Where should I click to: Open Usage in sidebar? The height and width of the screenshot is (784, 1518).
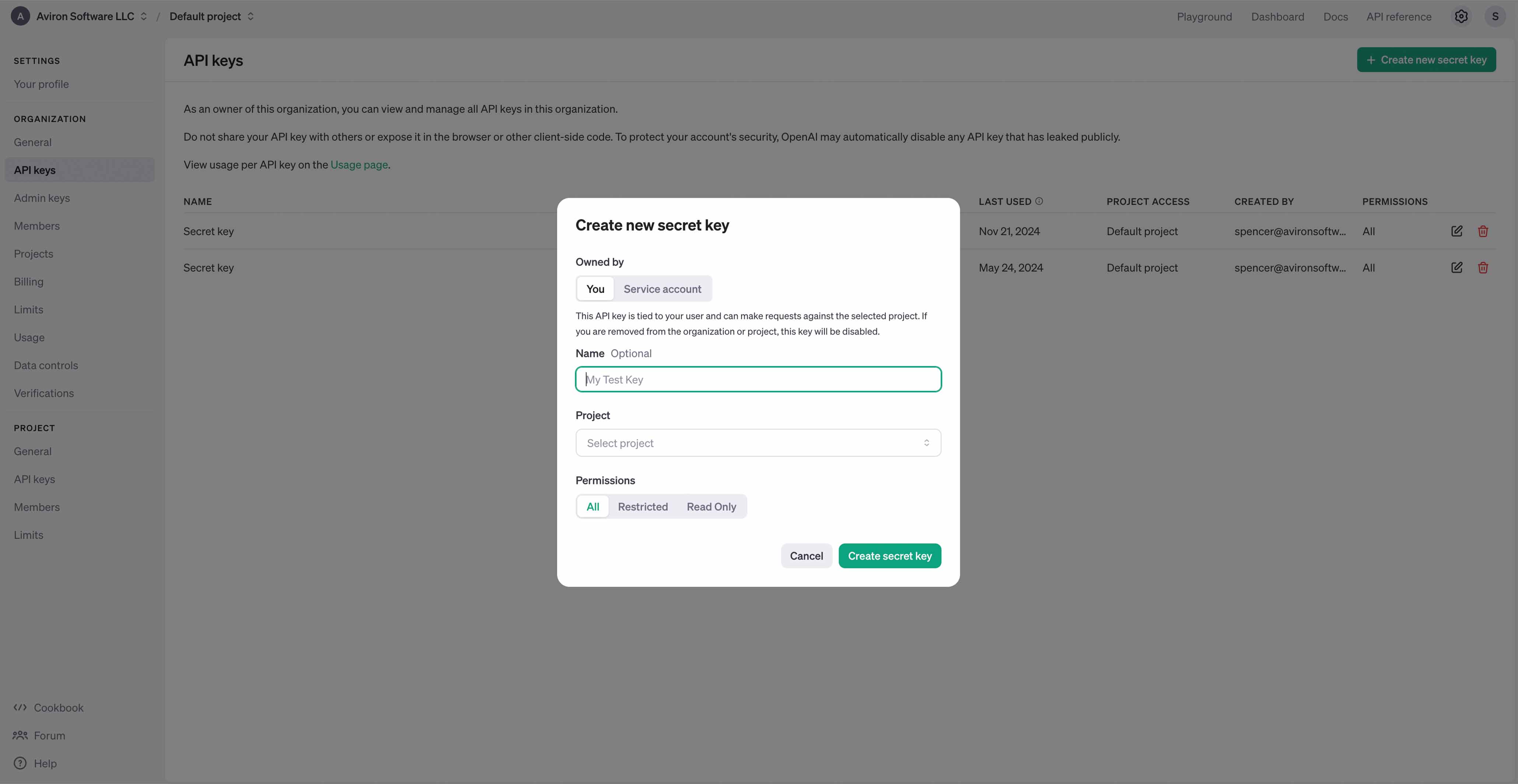[x=29, y=337]
